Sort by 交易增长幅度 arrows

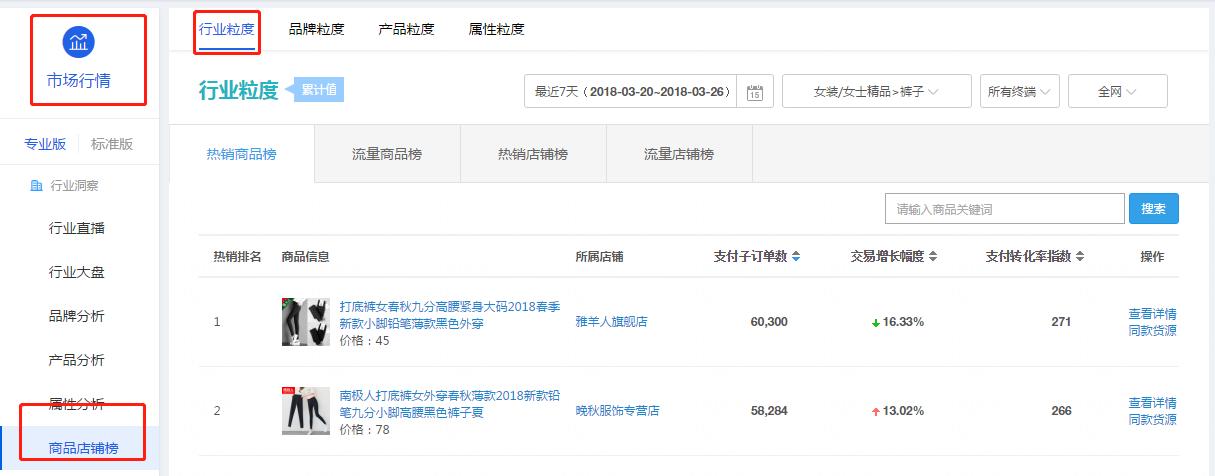933,256
